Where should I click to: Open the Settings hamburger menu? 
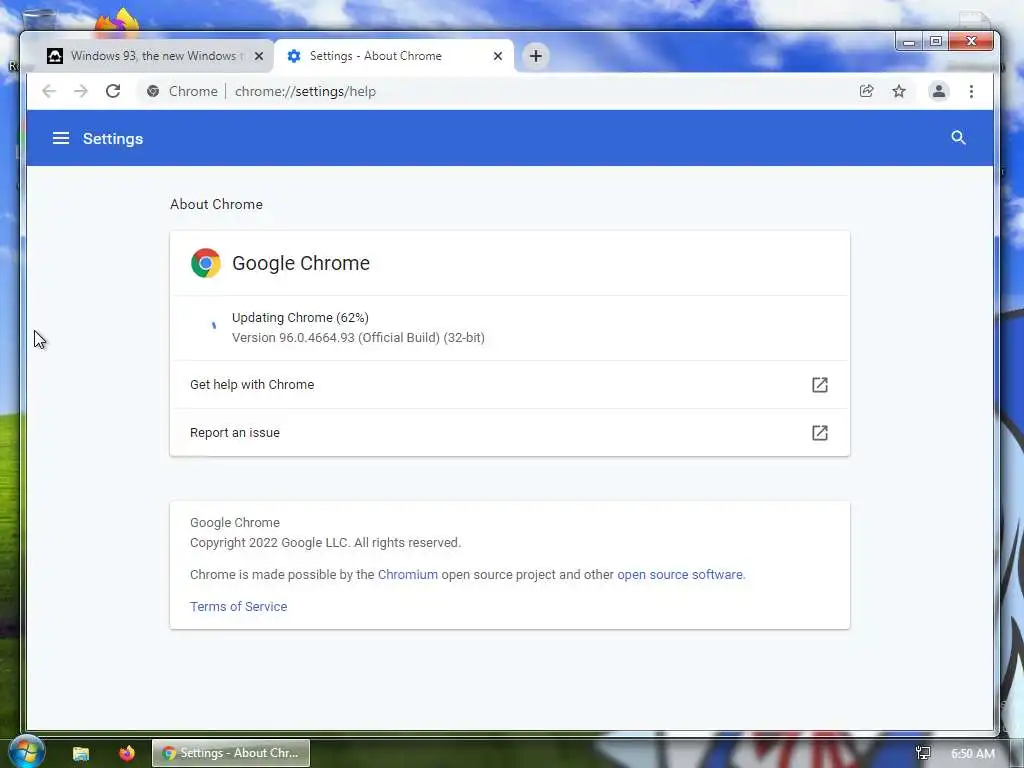click(x=61, y=138)
